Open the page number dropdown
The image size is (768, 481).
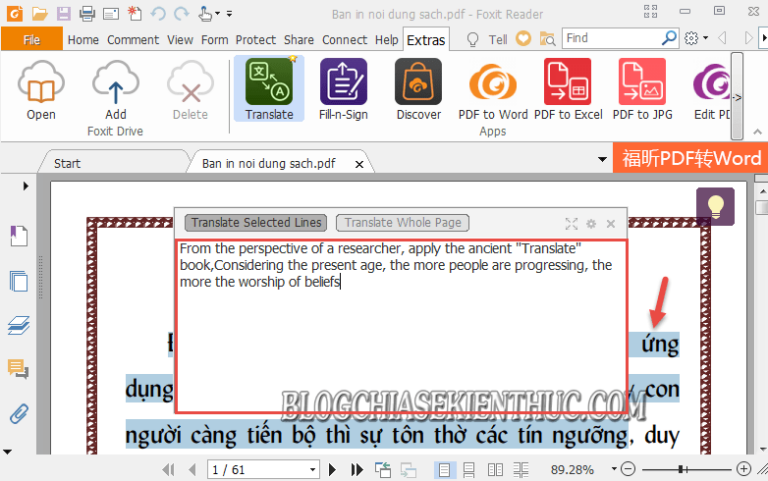pyautogui.click(x=312, y=470)
